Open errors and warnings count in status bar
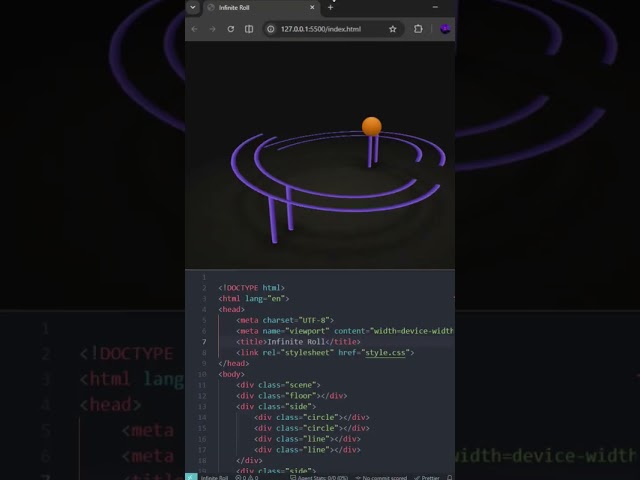640x480 pixels. tap(247, 477)
